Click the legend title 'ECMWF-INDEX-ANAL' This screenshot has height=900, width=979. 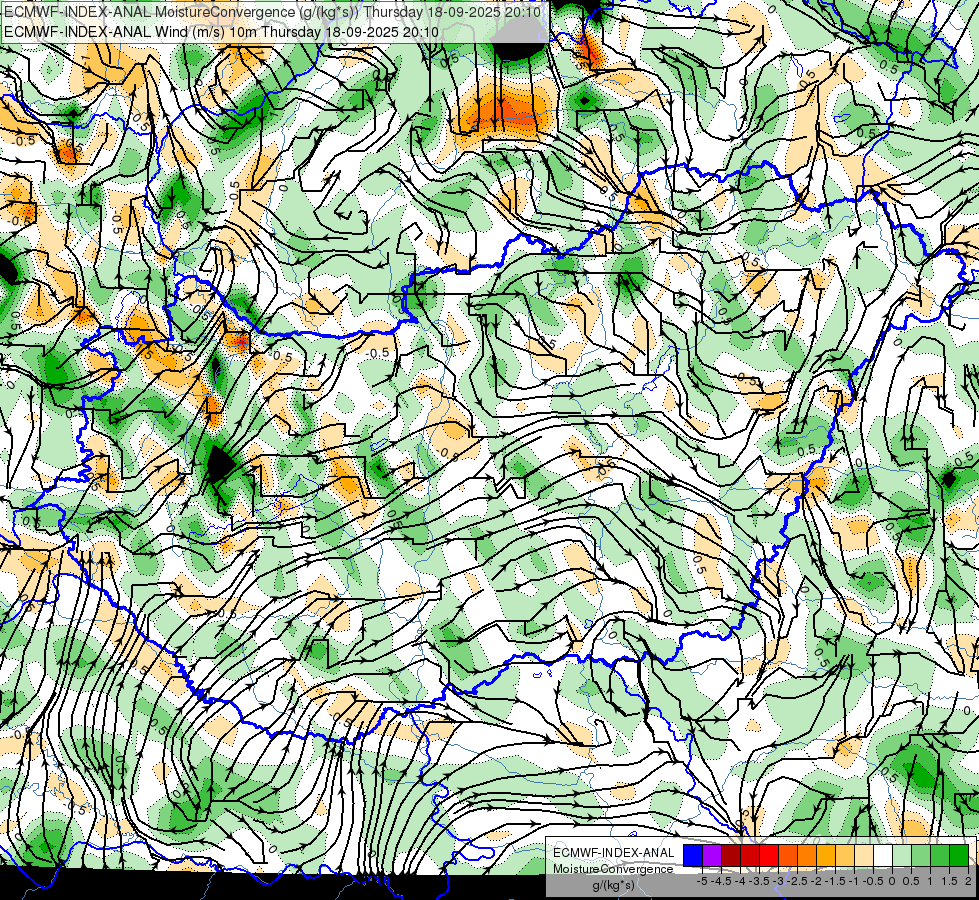[x=614, y=853]
